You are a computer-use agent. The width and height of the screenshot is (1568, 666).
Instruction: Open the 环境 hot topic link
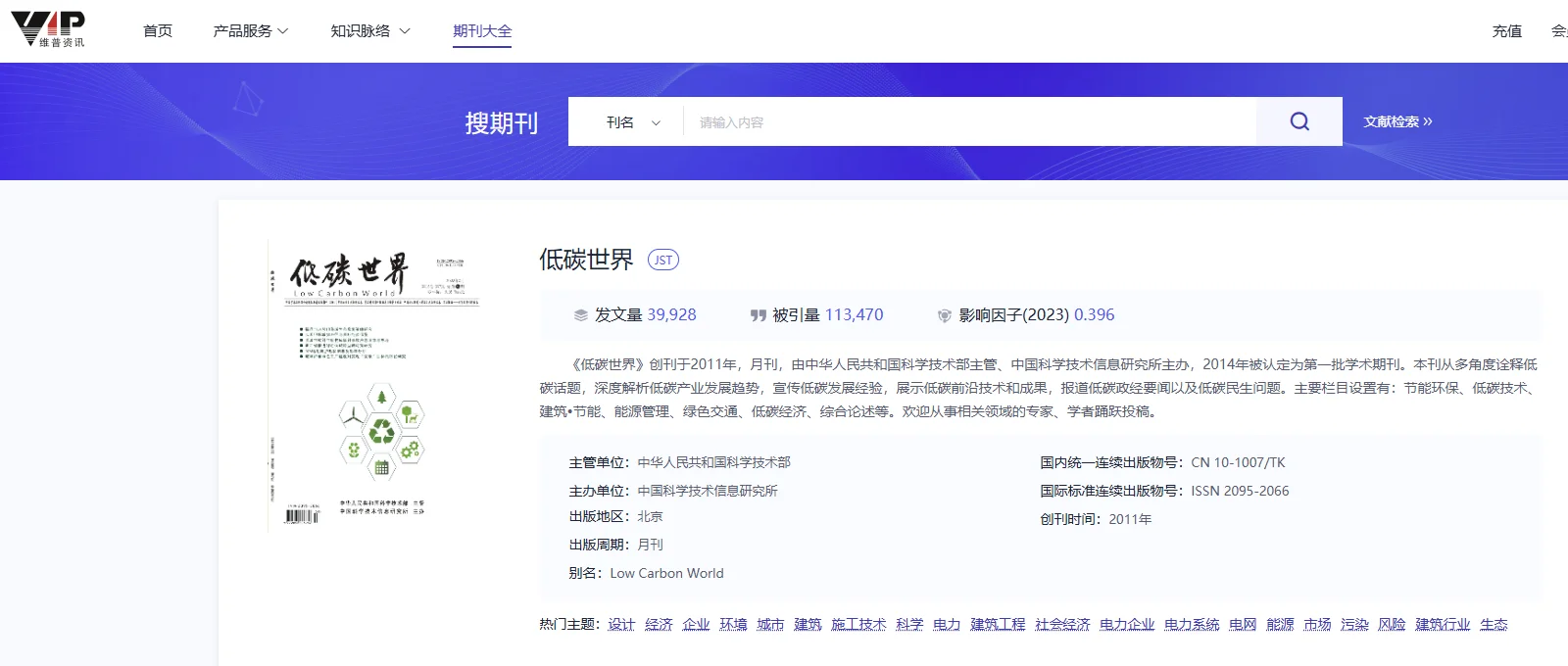click(733, 624)
